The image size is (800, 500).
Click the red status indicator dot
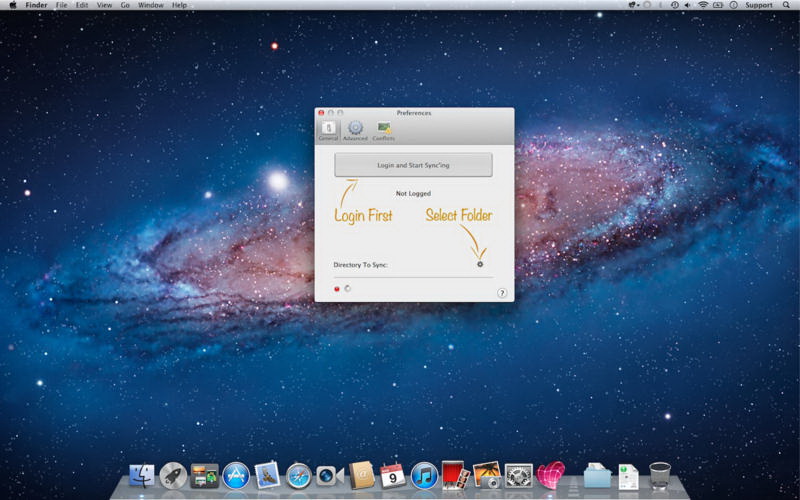tap(337, 289)
